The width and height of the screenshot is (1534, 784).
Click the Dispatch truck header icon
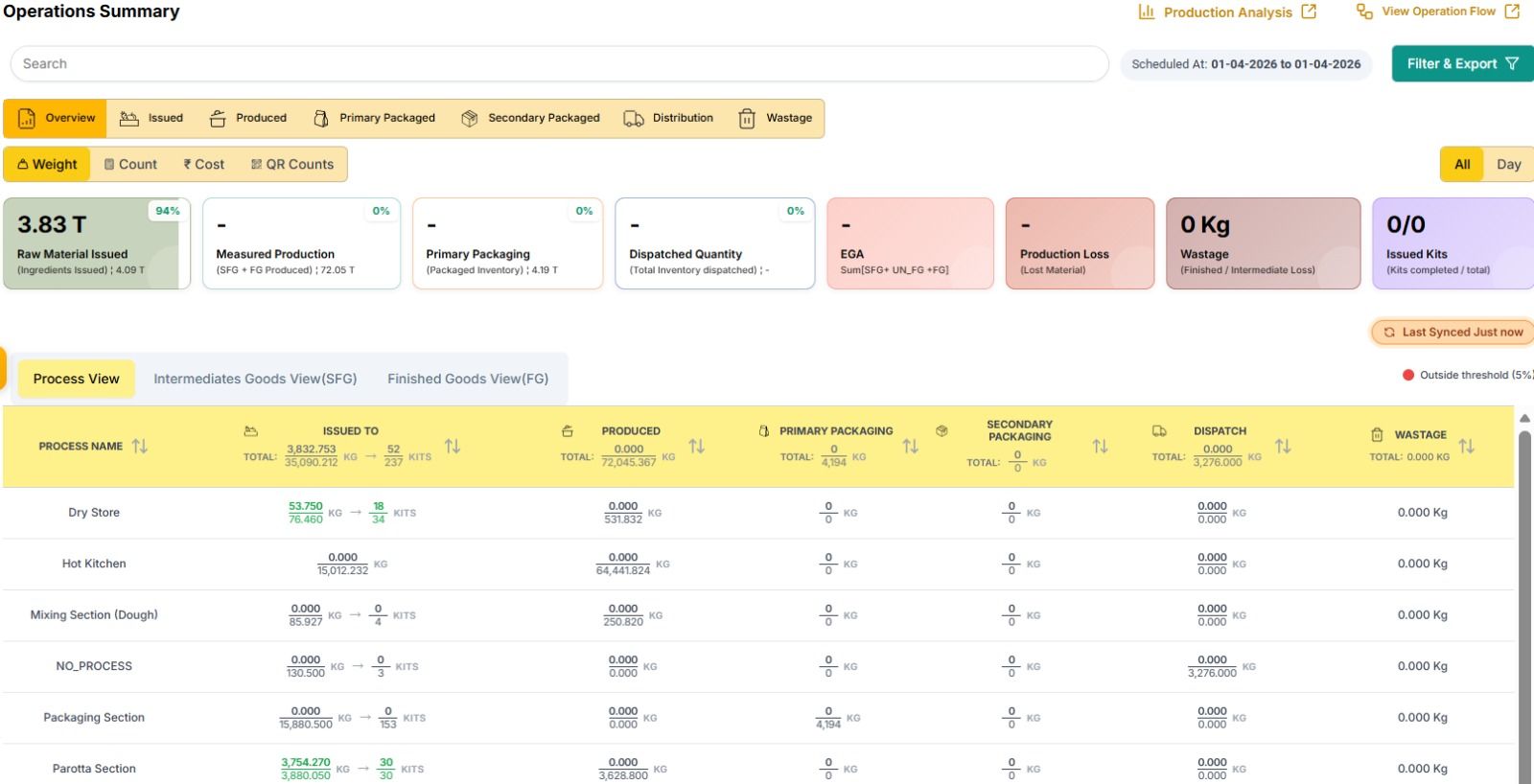coord(1159,431)
